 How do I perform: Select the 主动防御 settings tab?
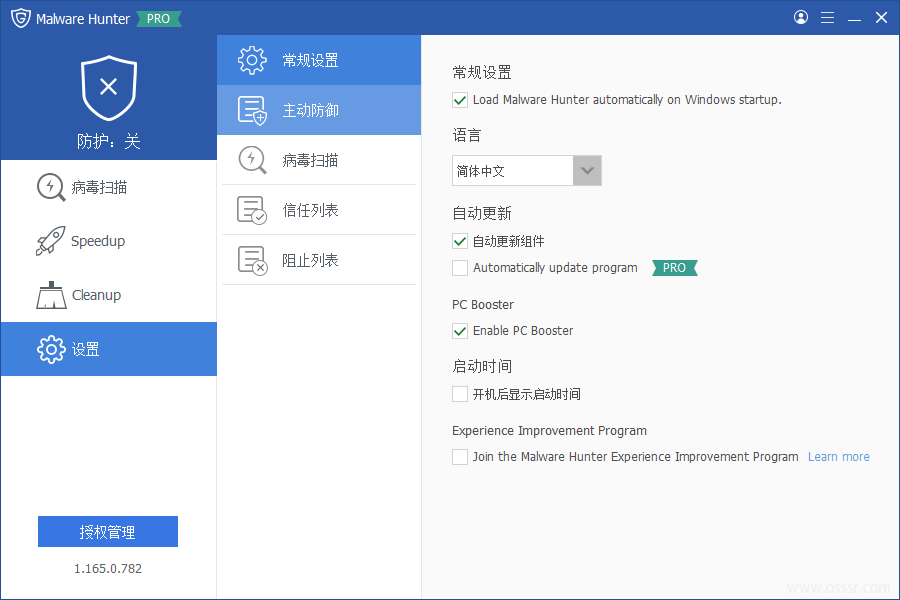coord(319,110)
